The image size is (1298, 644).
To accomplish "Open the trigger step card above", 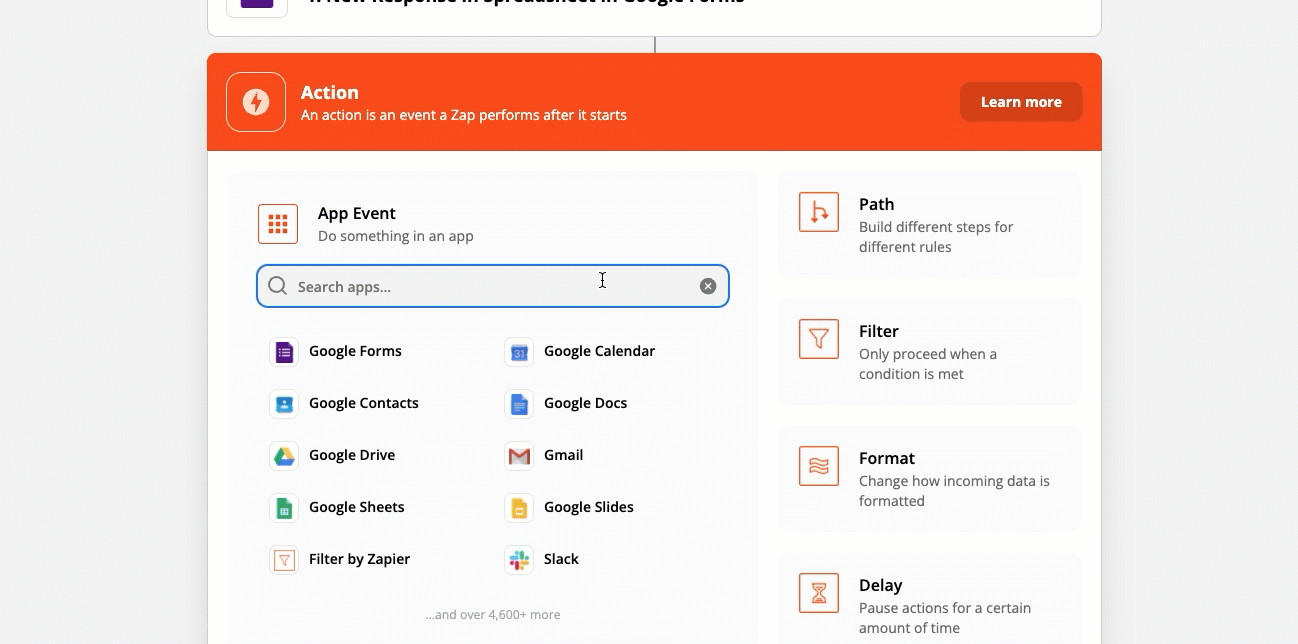I will (654, 12).
